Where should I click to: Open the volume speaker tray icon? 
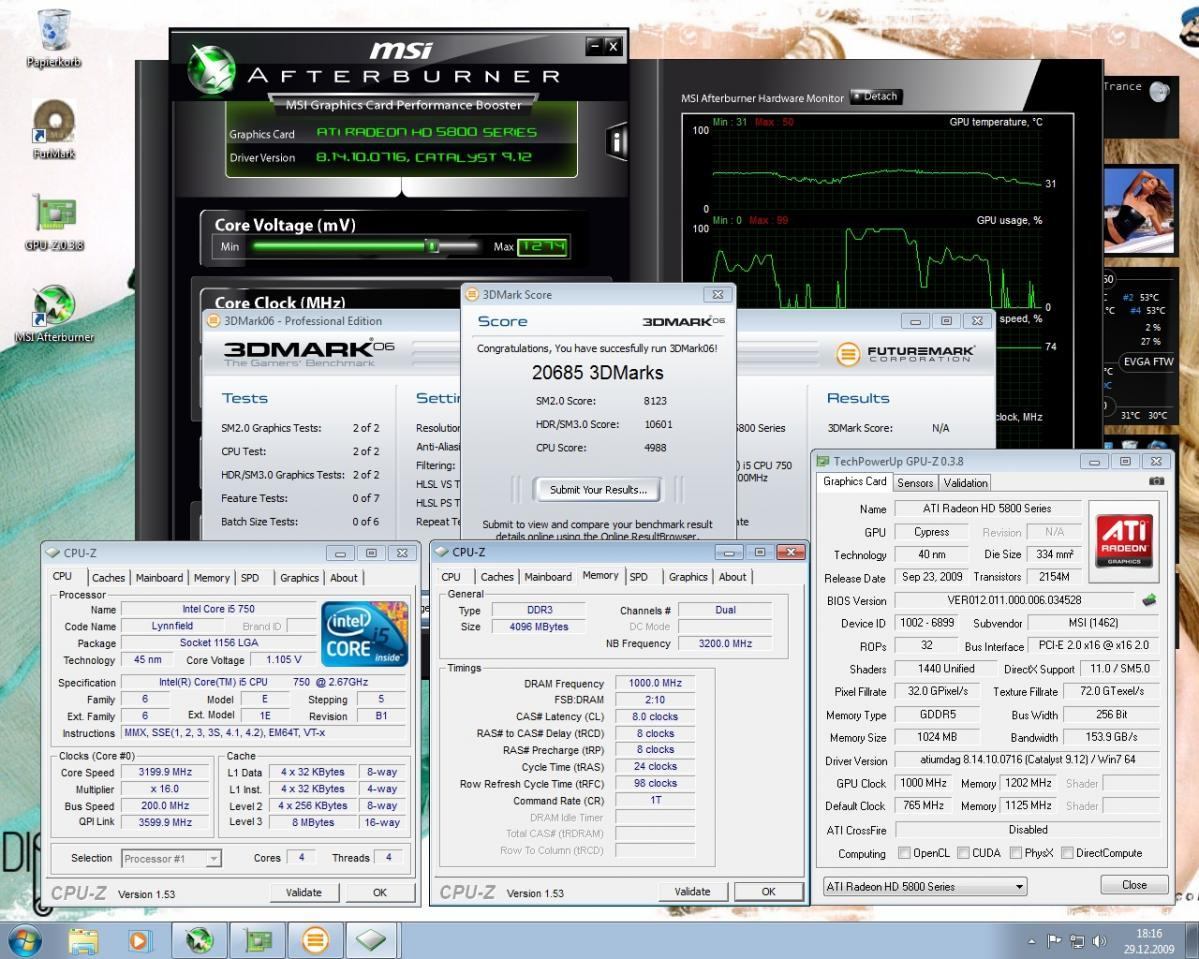coord(1100,941)
